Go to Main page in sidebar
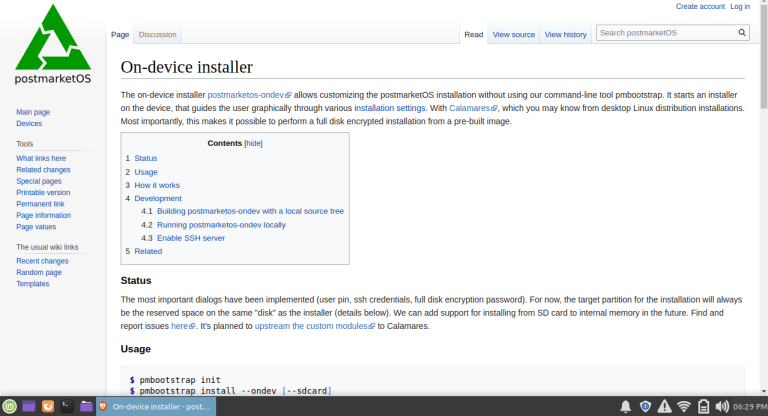 (33, 112)
